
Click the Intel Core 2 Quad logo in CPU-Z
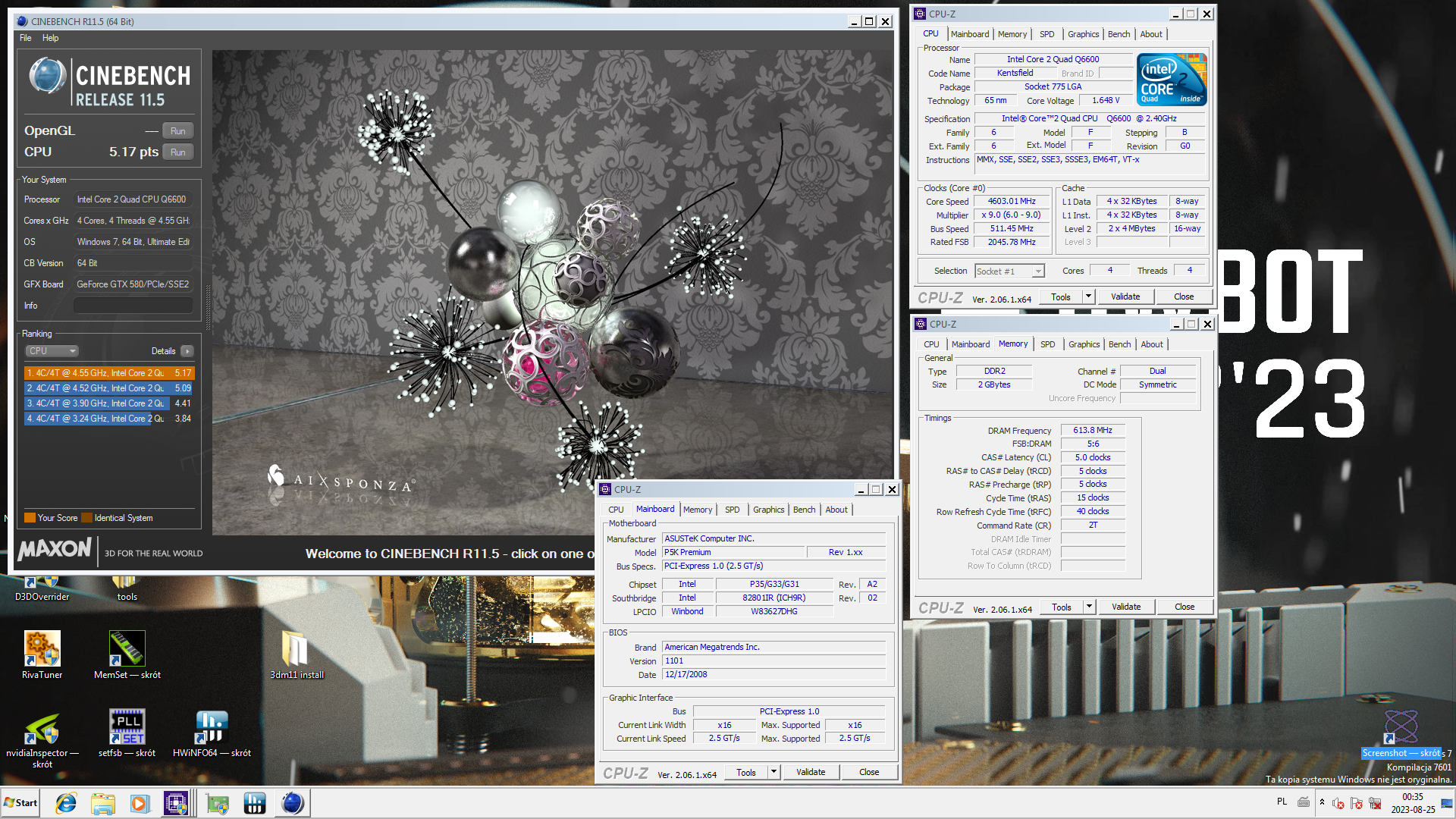pos(1172,79)
